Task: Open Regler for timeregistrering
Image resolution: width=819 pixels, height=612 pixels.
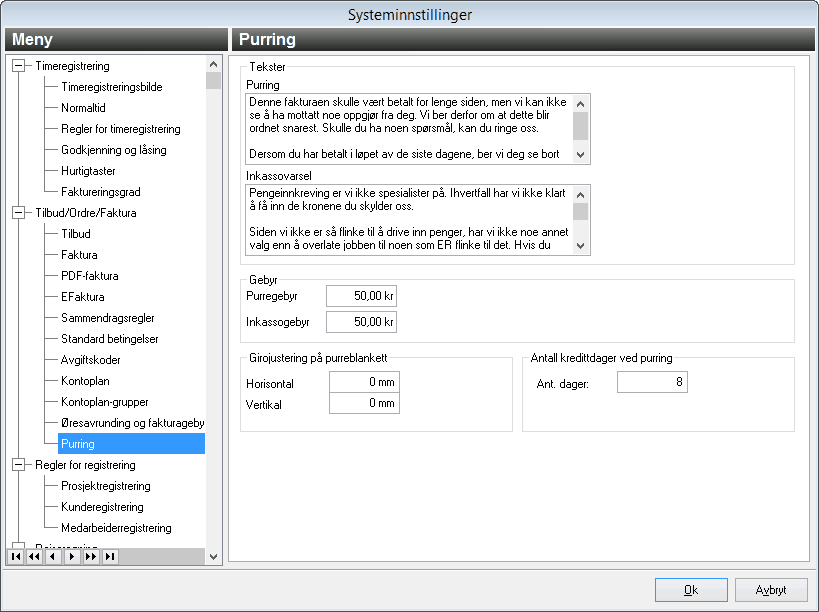Action: click(x=121, y=129)
